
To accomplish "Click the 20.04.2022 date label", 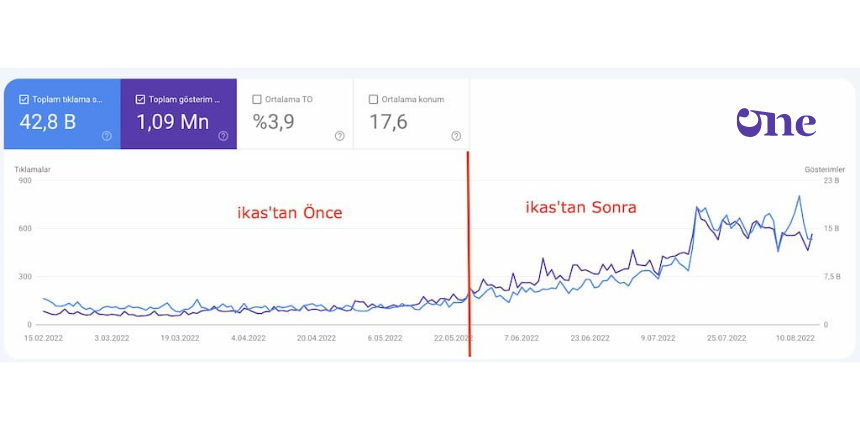I will point(317,338).
